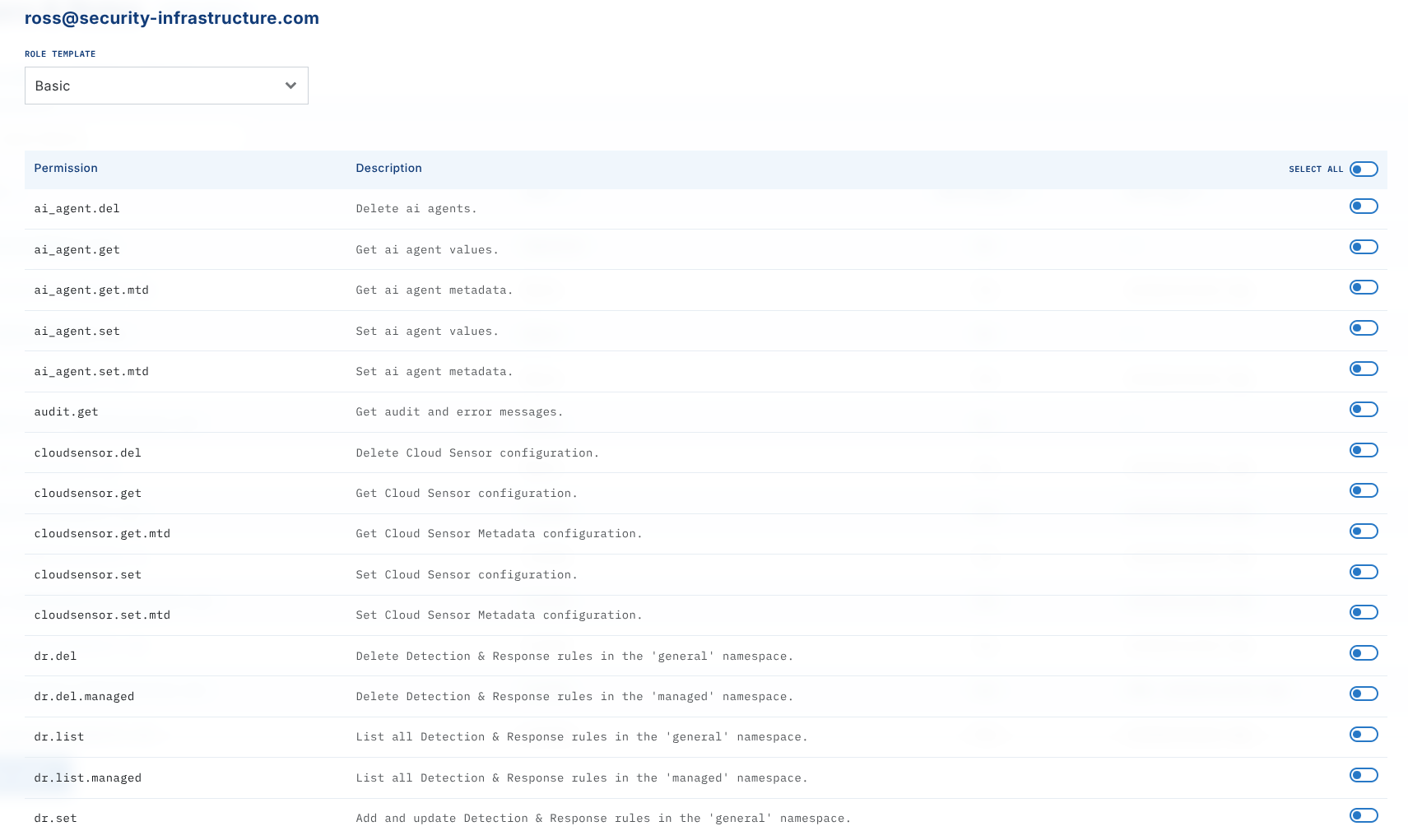
Task: Enable ai_agent.get permission switch
Action: 1363,247
